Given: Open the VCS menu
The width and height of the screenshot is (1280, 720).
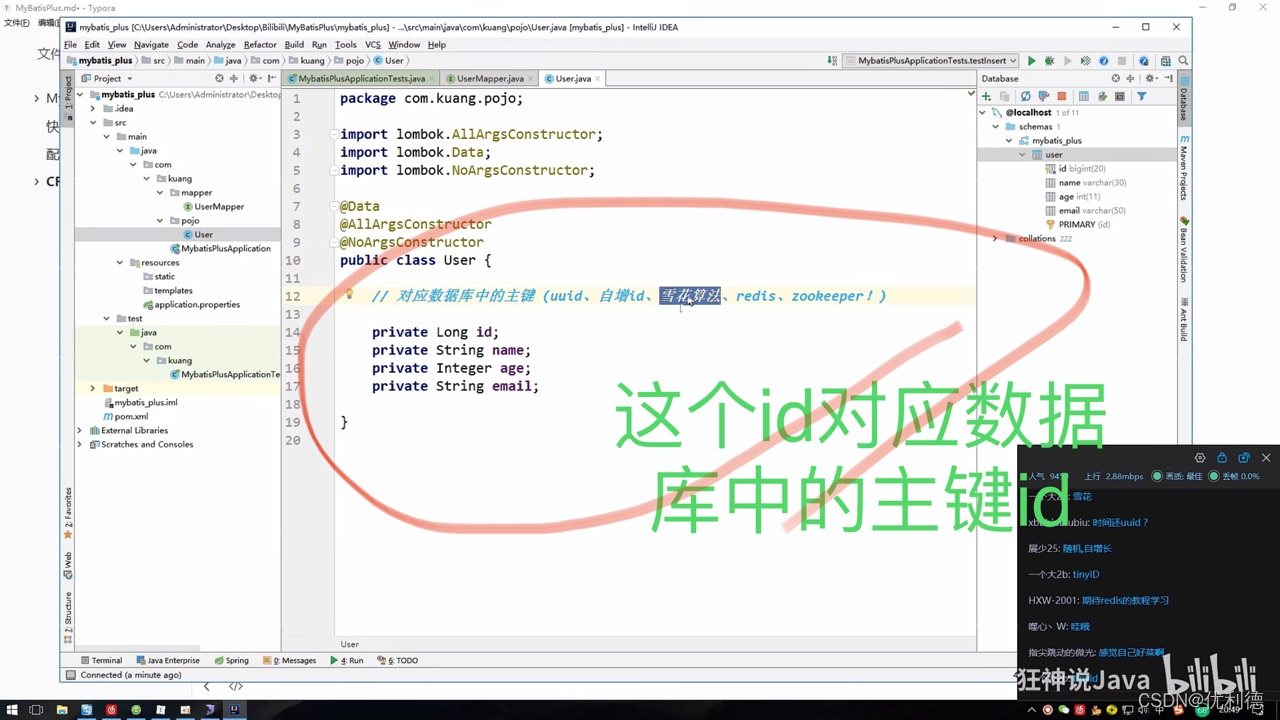Looking at the screenshot, I should (372, 44).
